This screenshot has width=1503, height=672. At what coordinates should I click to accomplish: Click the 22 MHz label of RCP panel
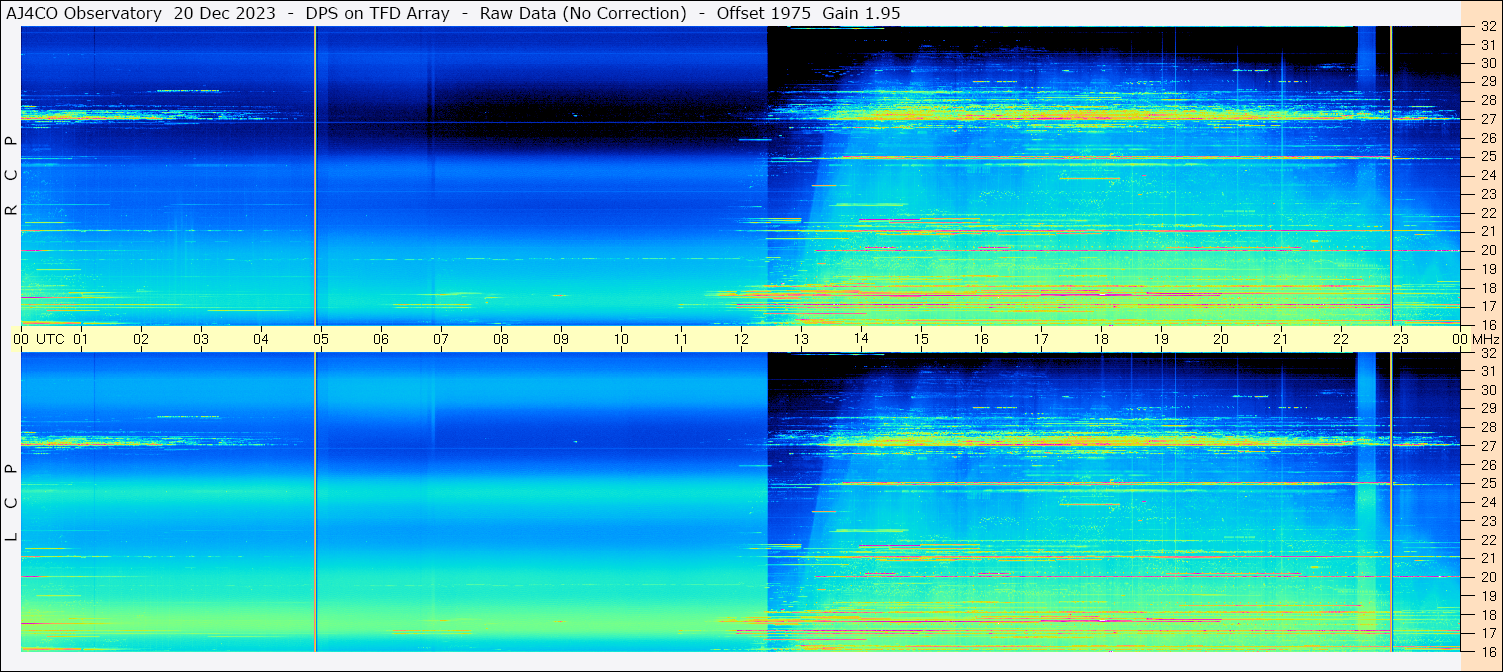point(1487,212)
